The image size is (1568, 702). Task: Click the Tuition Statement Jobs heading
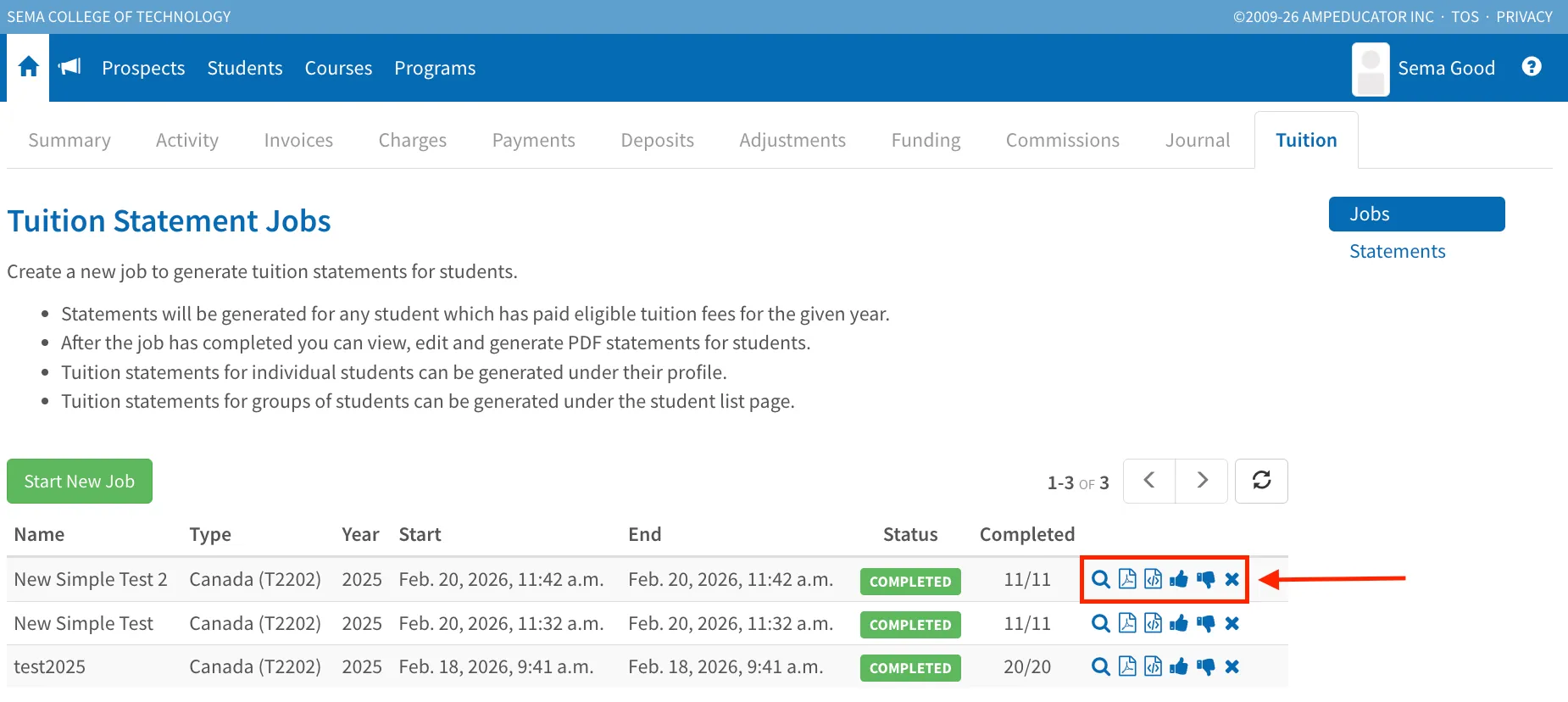169,220
